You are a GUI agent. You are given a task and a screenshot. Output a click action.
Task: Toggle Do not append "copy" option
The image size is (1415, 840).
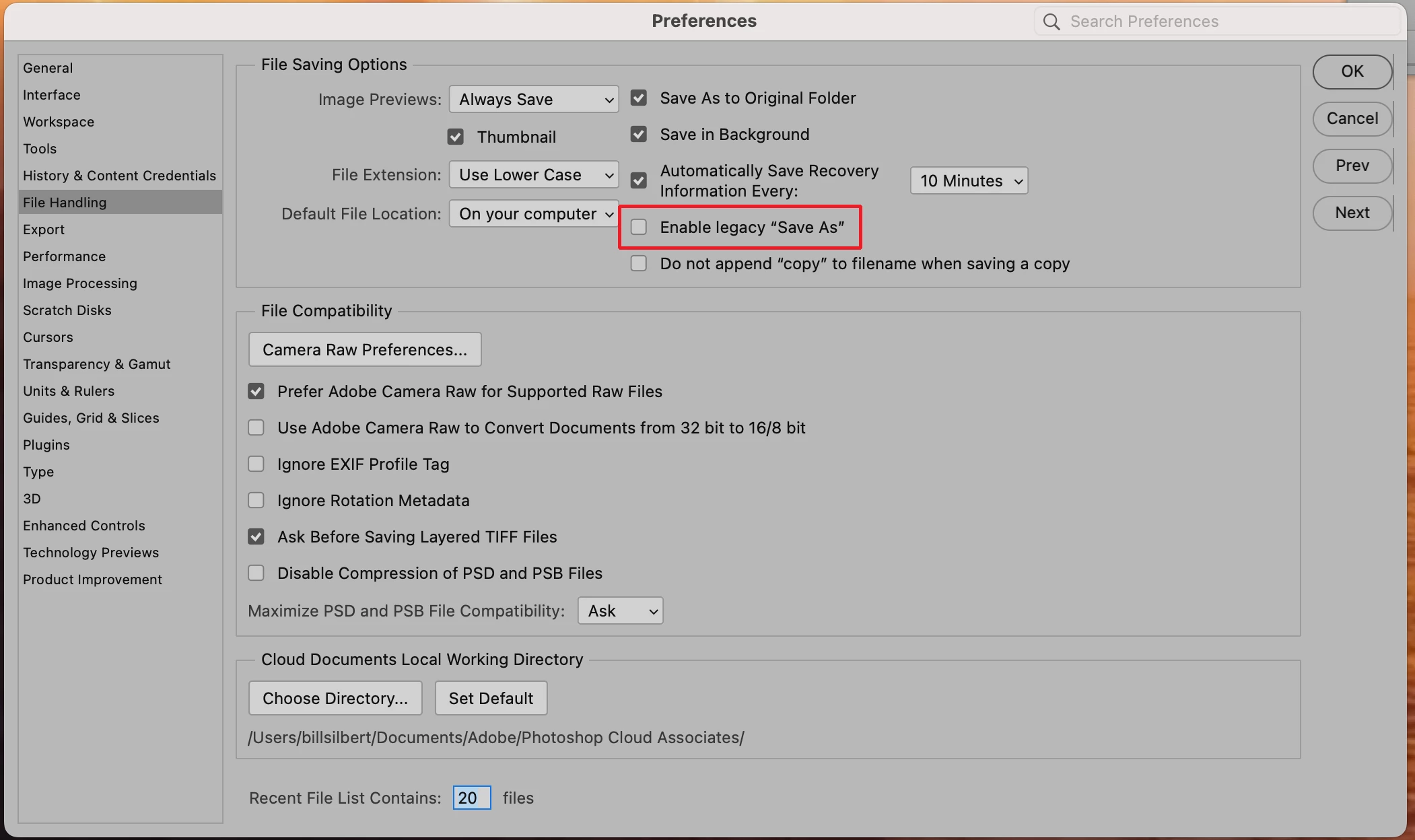click(x=639, y=264)
